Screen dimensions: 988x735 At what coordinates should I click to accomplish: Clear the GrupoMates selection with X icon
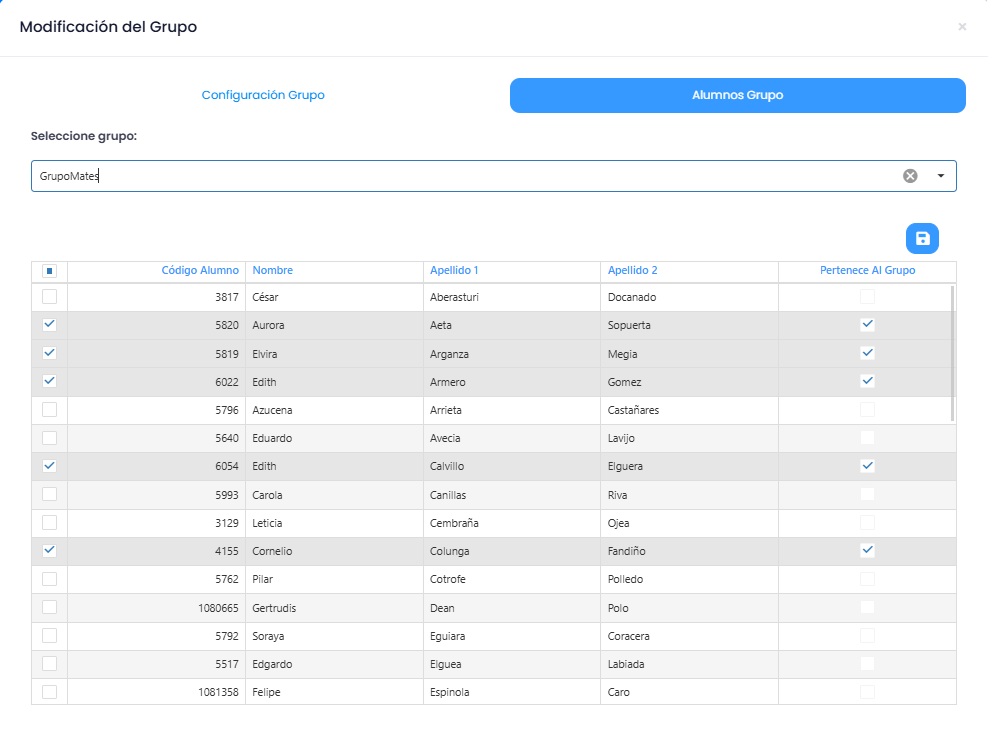pyautogui.click(x=910, y=176)
